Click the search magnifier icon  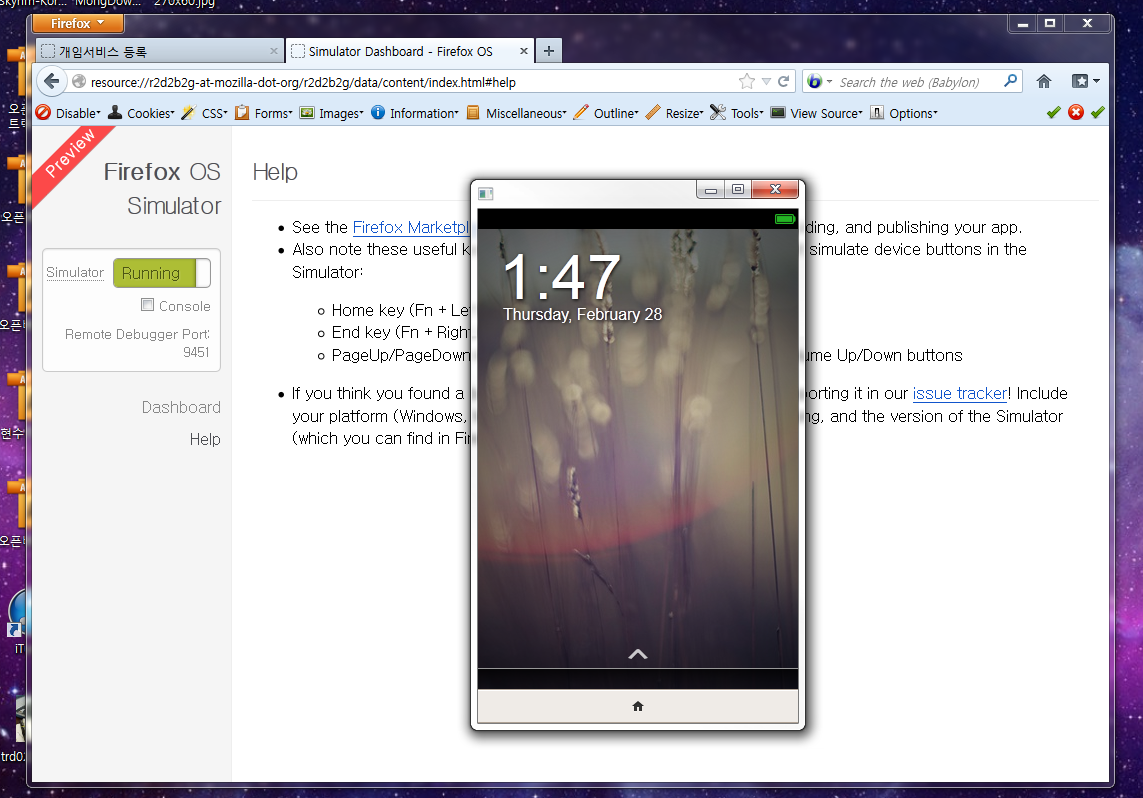coord(1010,82)
